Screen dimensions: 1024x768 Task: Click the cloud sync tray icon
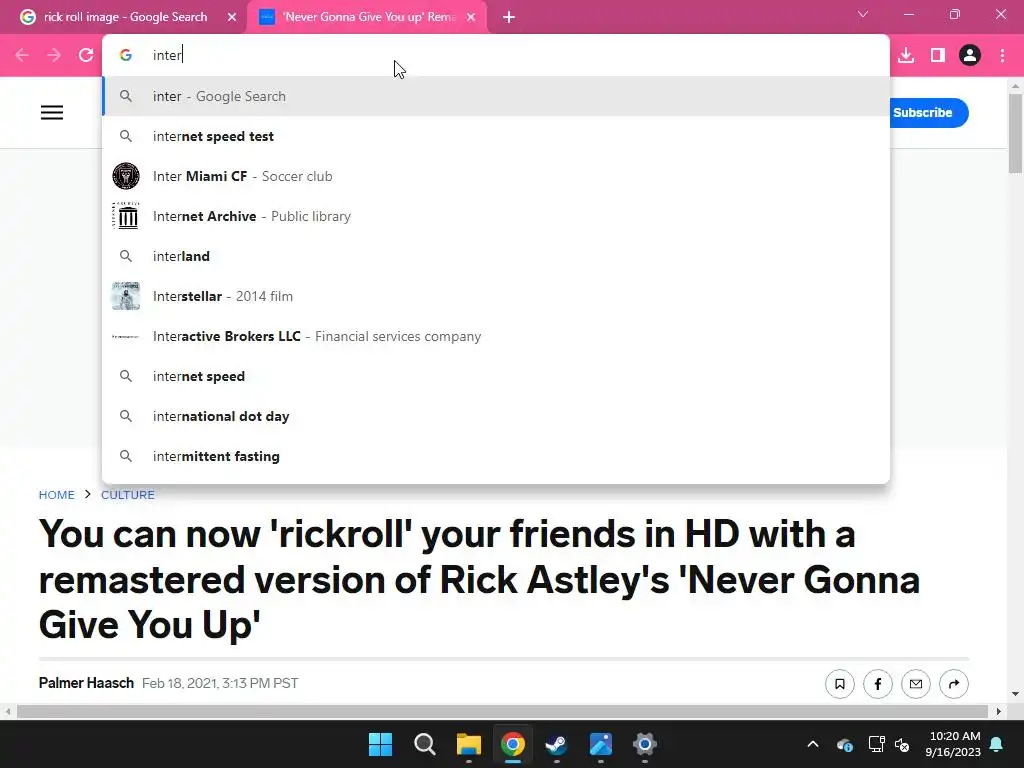pos(844,744)
